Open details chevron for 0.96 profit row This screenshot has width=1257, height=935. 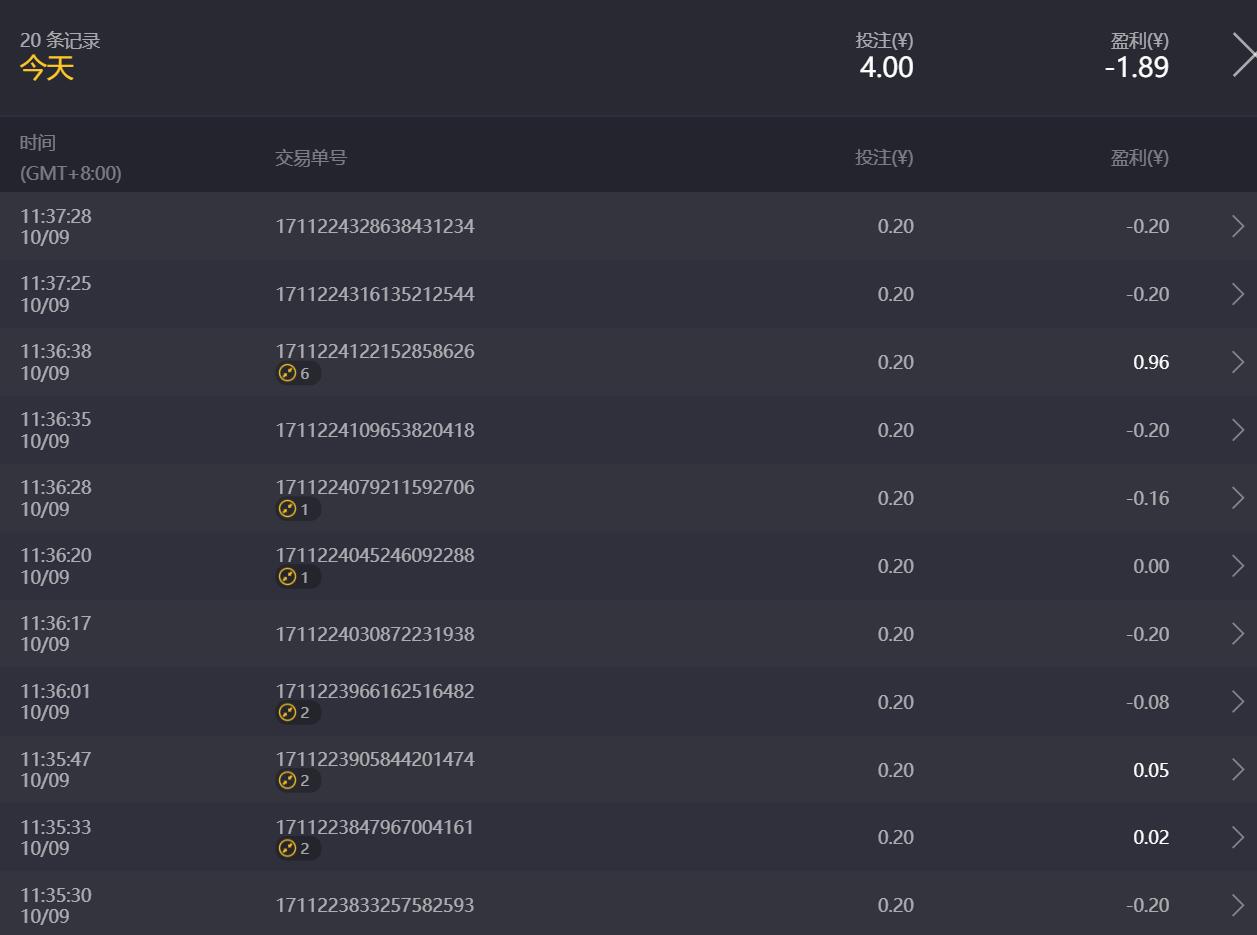(x=1238, y=362)
